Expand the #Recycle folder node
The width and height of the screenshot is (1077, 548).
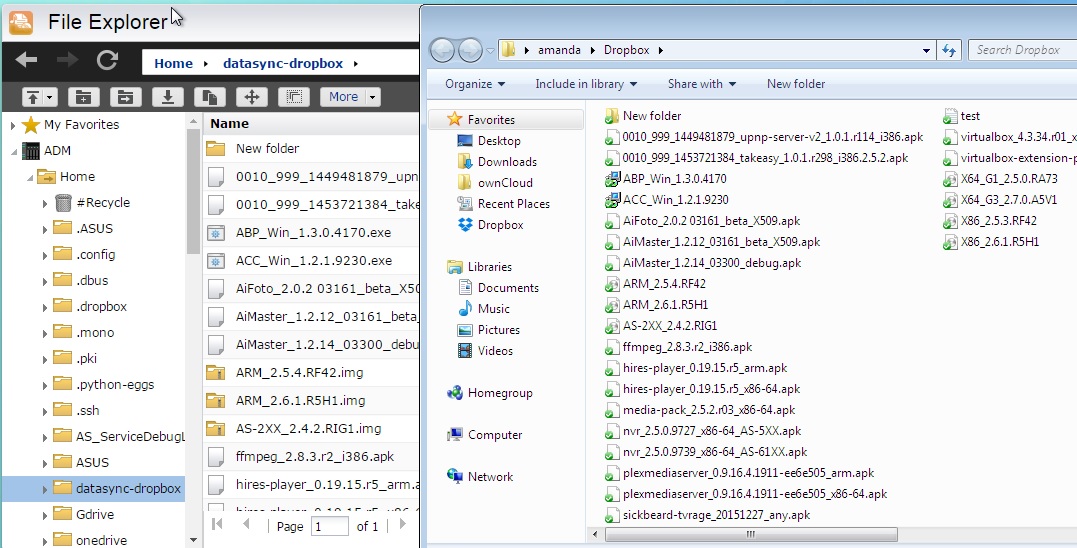[45, 203]
